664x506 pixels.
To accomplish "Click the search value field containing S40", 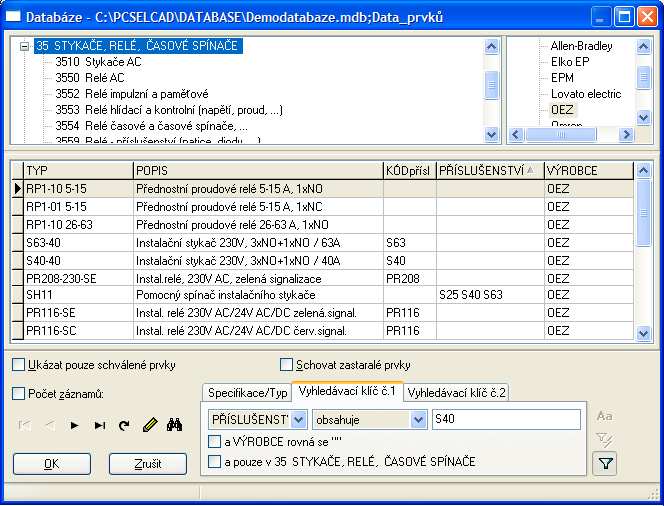I will (506, 420).
